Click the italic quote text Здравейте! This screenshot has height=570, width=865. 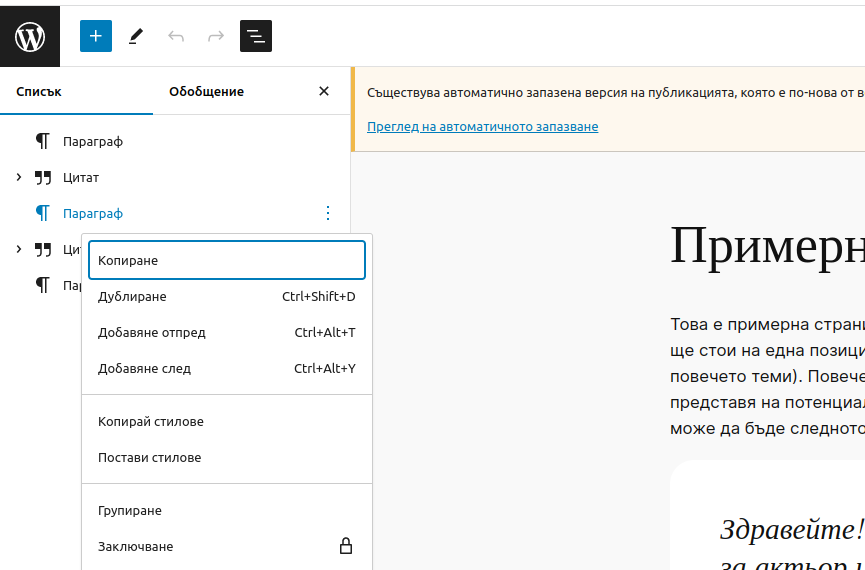point(792,530)
